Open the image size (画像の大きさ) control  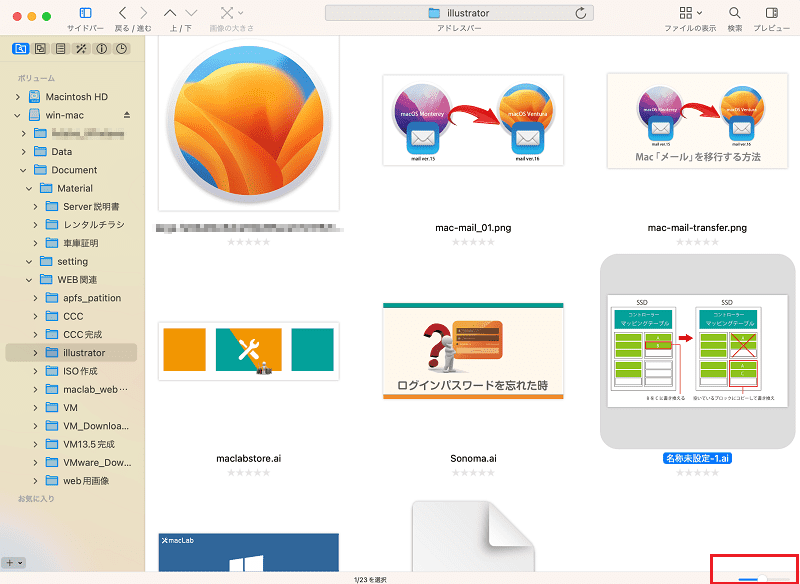232,13
